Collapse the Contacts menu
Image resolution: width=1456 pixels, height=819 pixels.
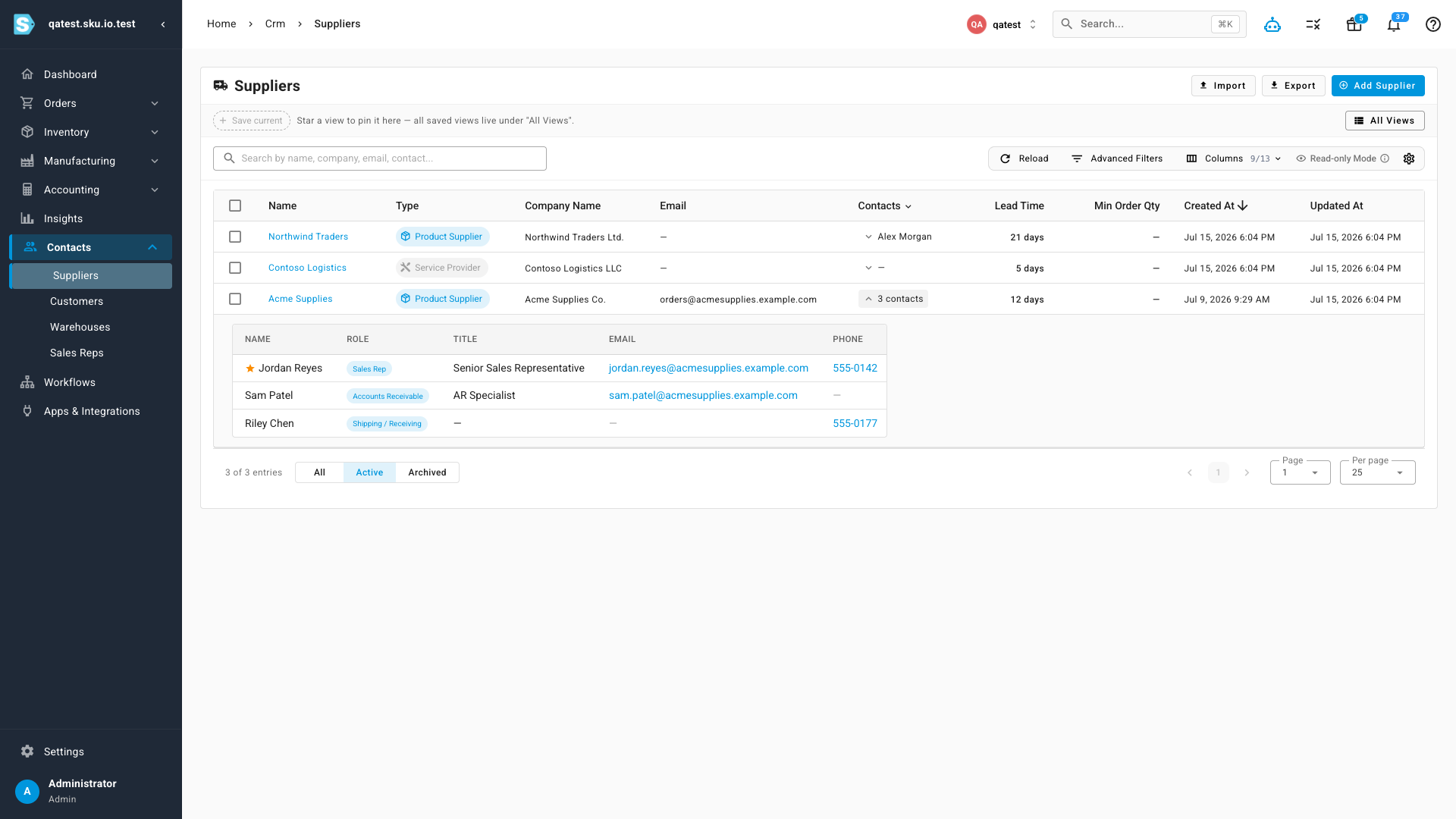(x=91, y=247)
